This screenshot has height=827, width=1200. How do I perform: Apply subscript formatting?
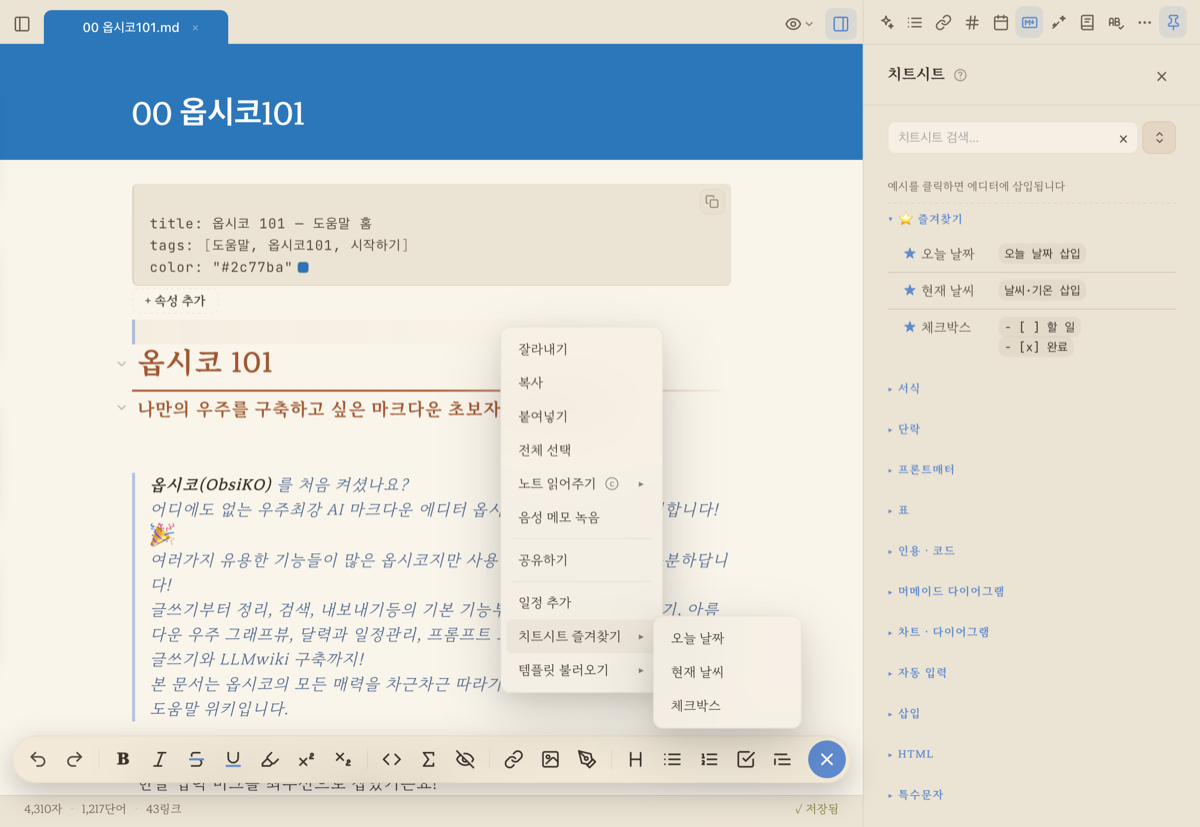(x=343, y=760)
